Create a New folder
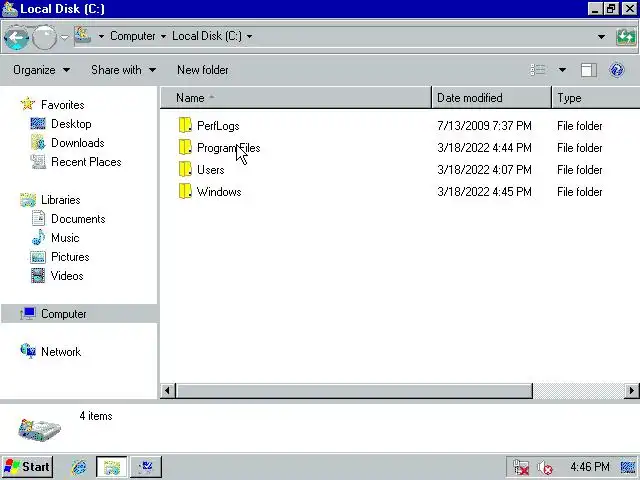 pos(203,70)
